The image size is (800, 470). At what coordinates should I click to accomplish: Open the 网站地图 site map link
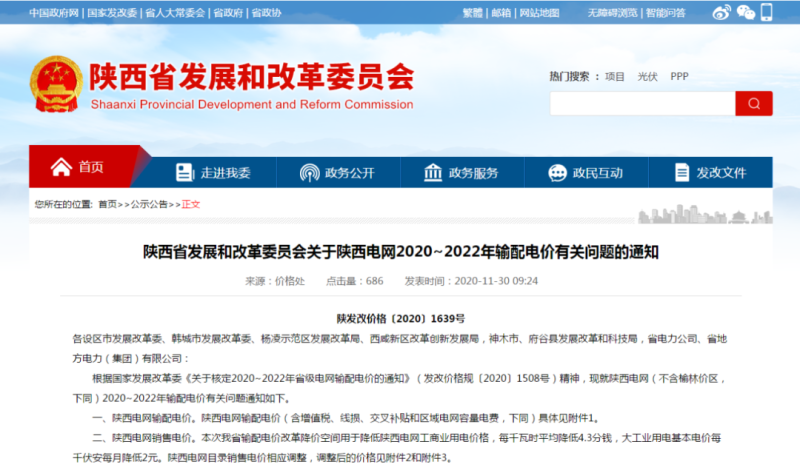(x=539, y=13)
